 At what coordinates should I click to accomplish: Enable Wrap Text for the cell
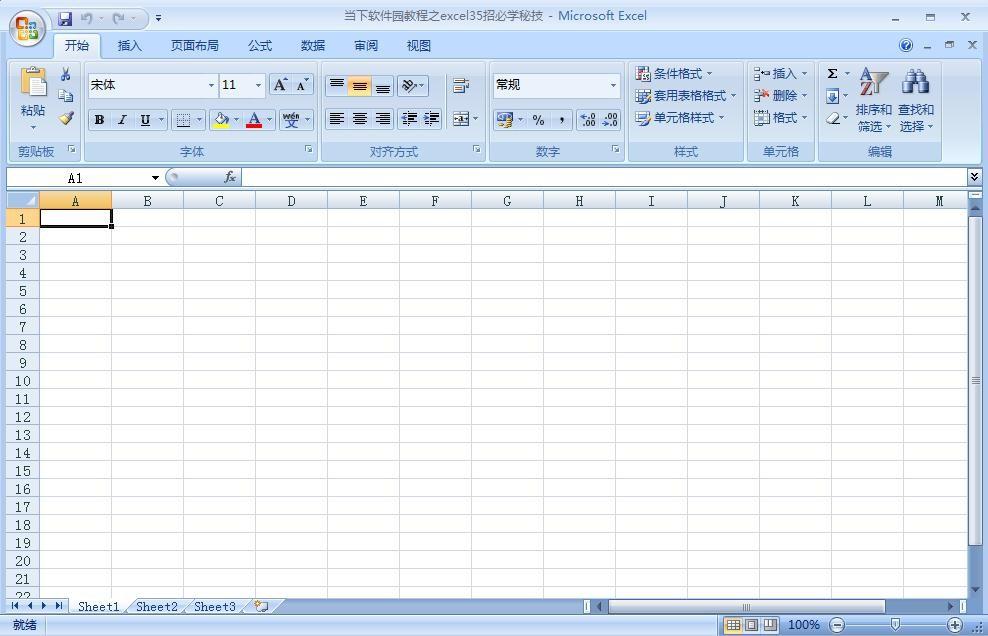coord(460,86)
